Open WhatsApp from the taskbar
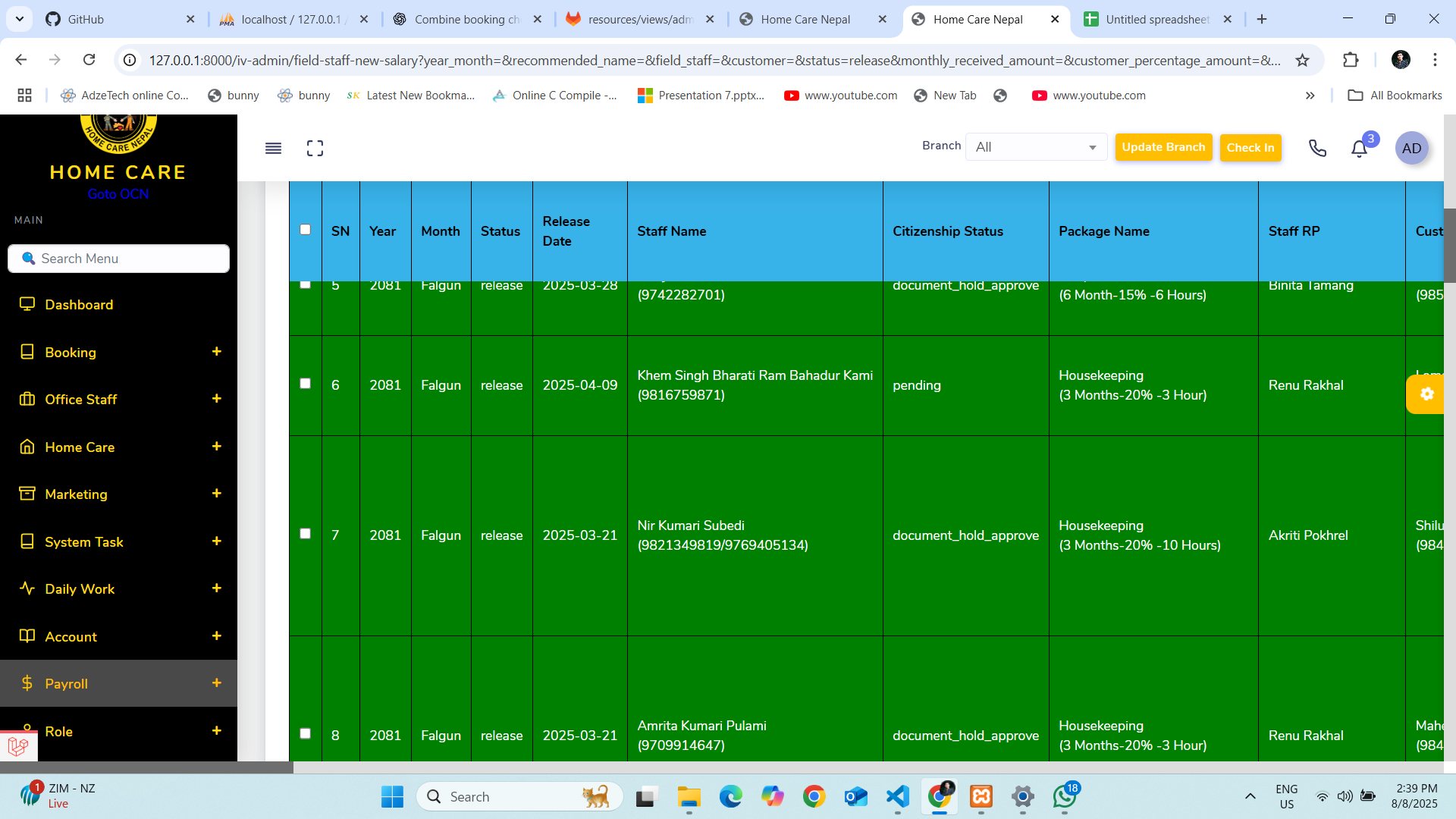The image size is (1456, 819). tap(1065, 797)
